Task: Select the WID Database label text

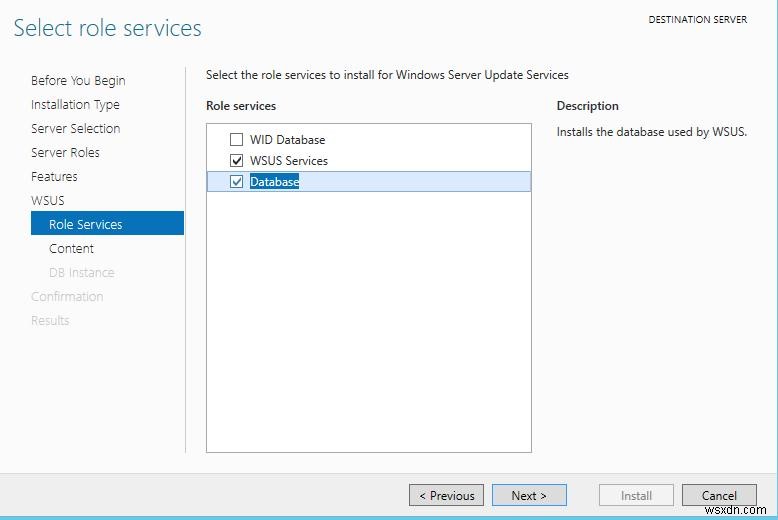Action: (287, 139)
